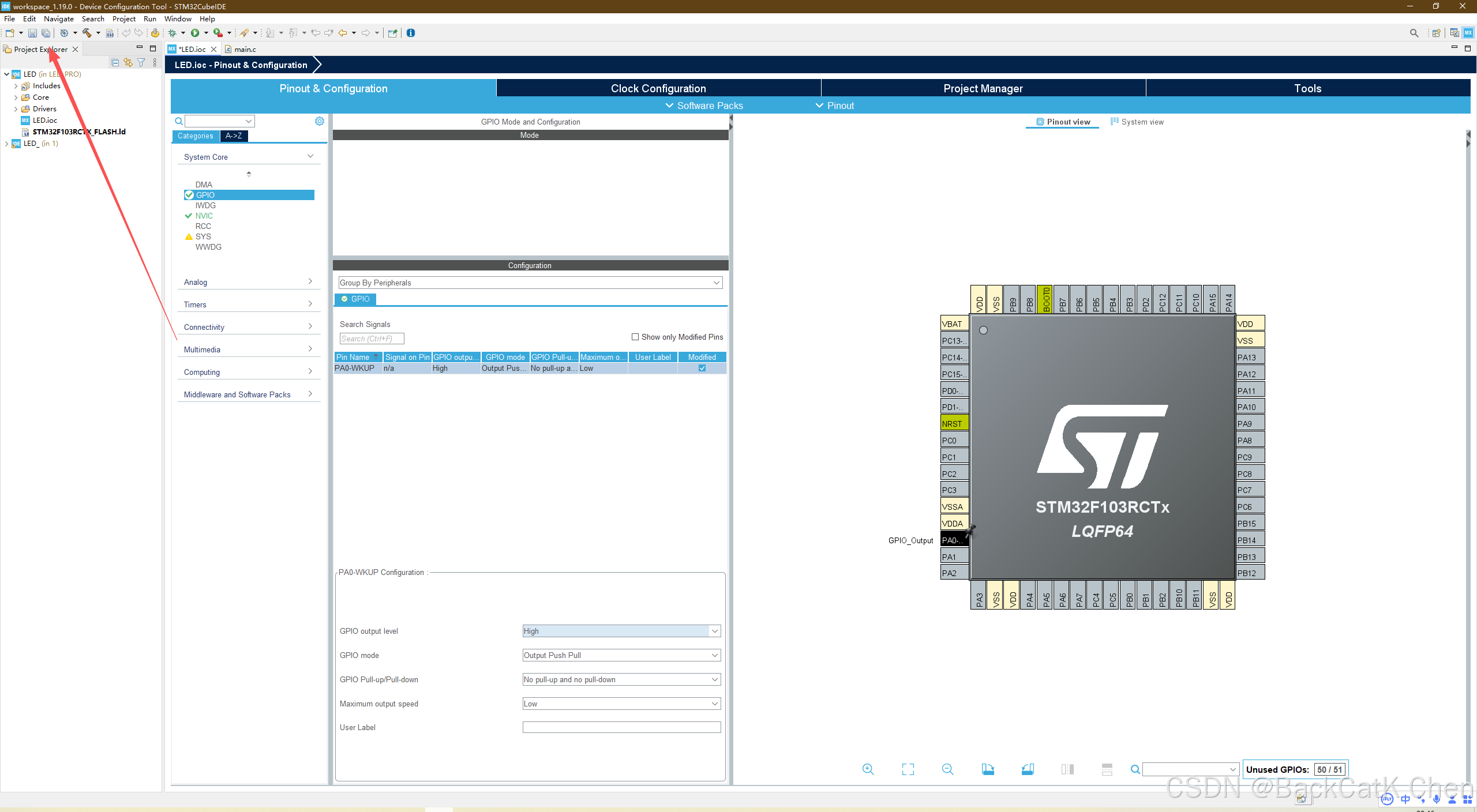Expand the Computing category
Image resolution: width=1477 pixels, height=812 pixels.
tap(249, 372)
